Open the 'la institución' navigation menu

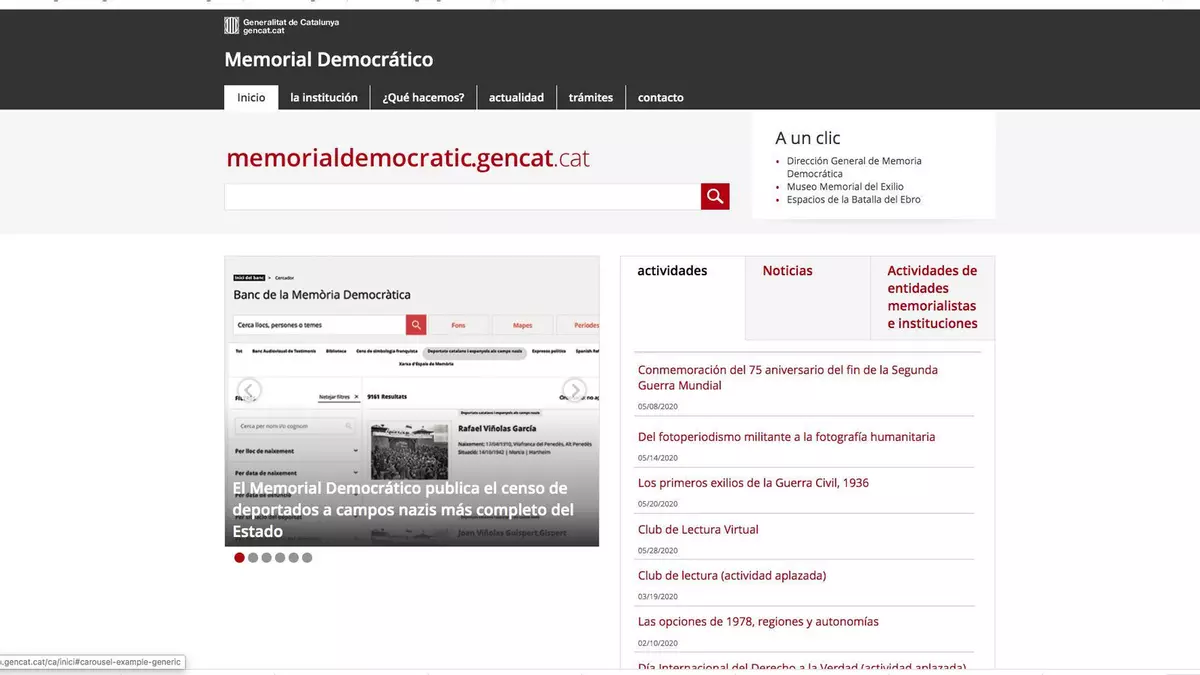point(323,98)
